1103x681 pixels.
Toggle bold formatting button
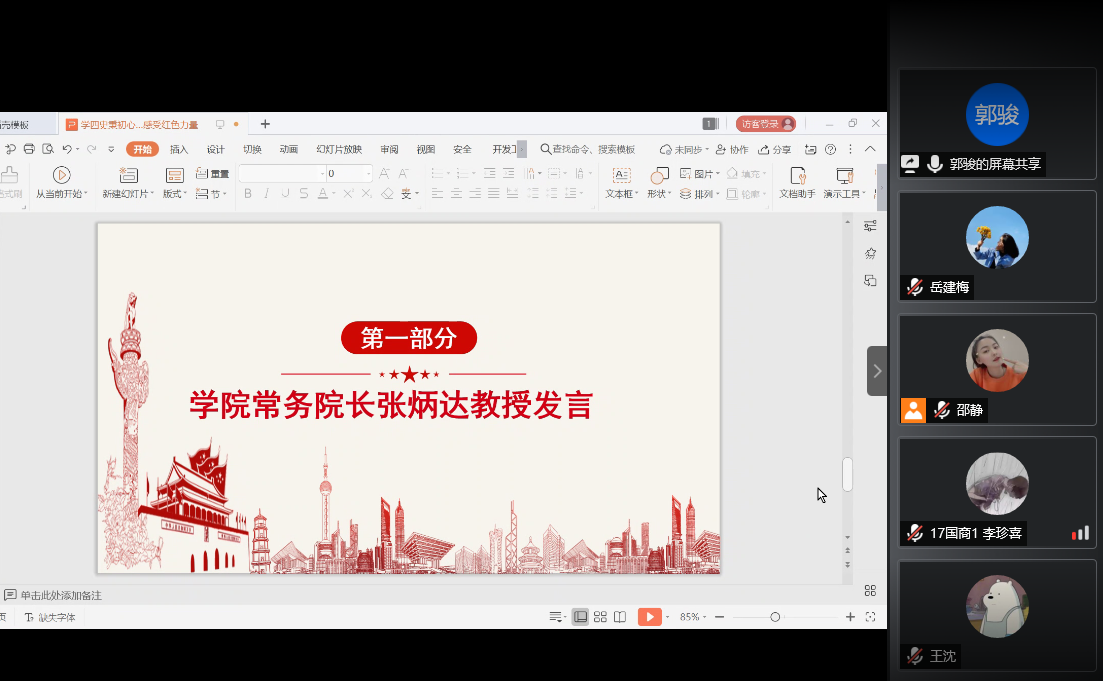tap(248, 194)
